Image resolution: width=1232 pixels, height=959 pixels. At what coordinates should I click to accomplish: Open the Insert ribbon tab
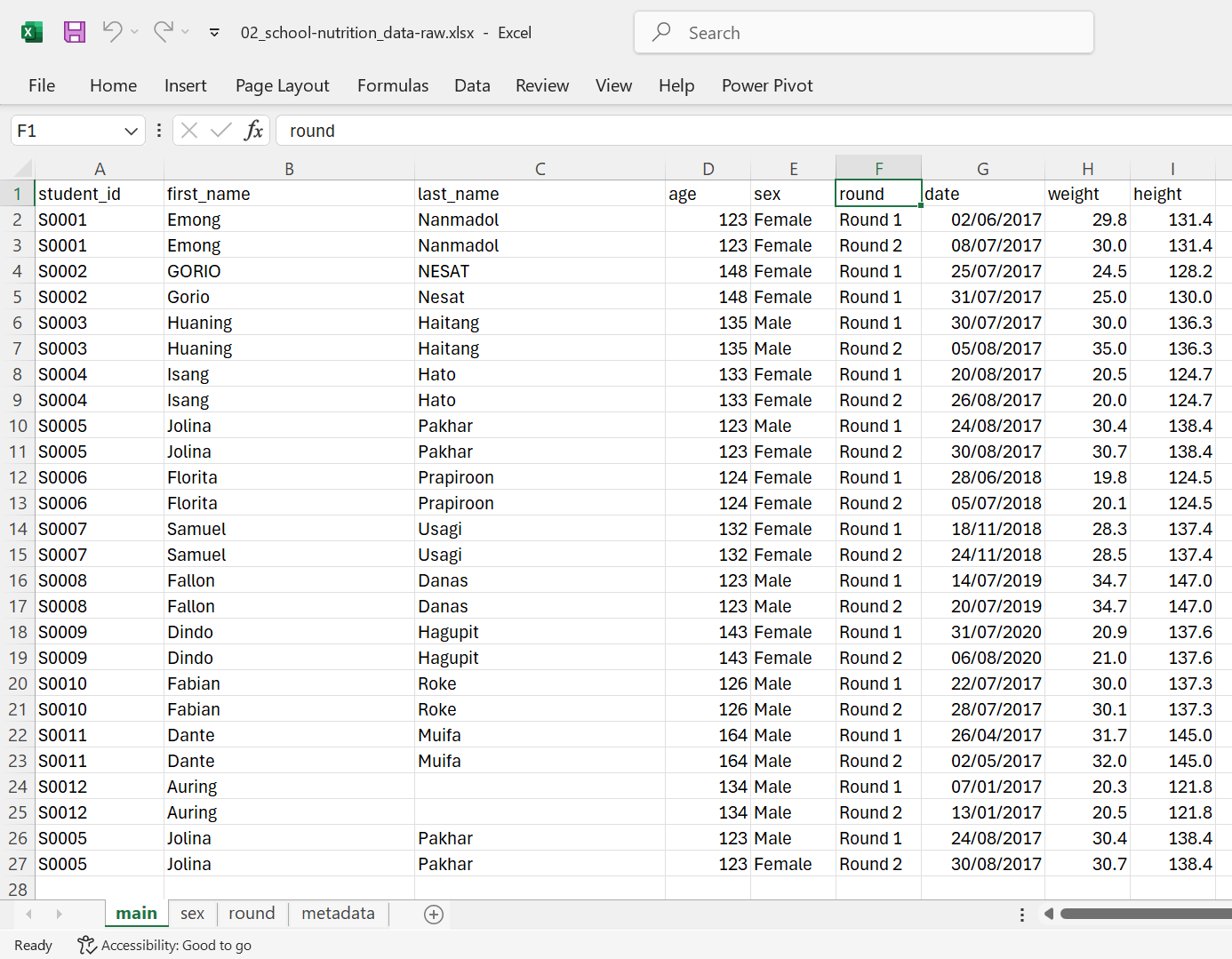(185, 85)
